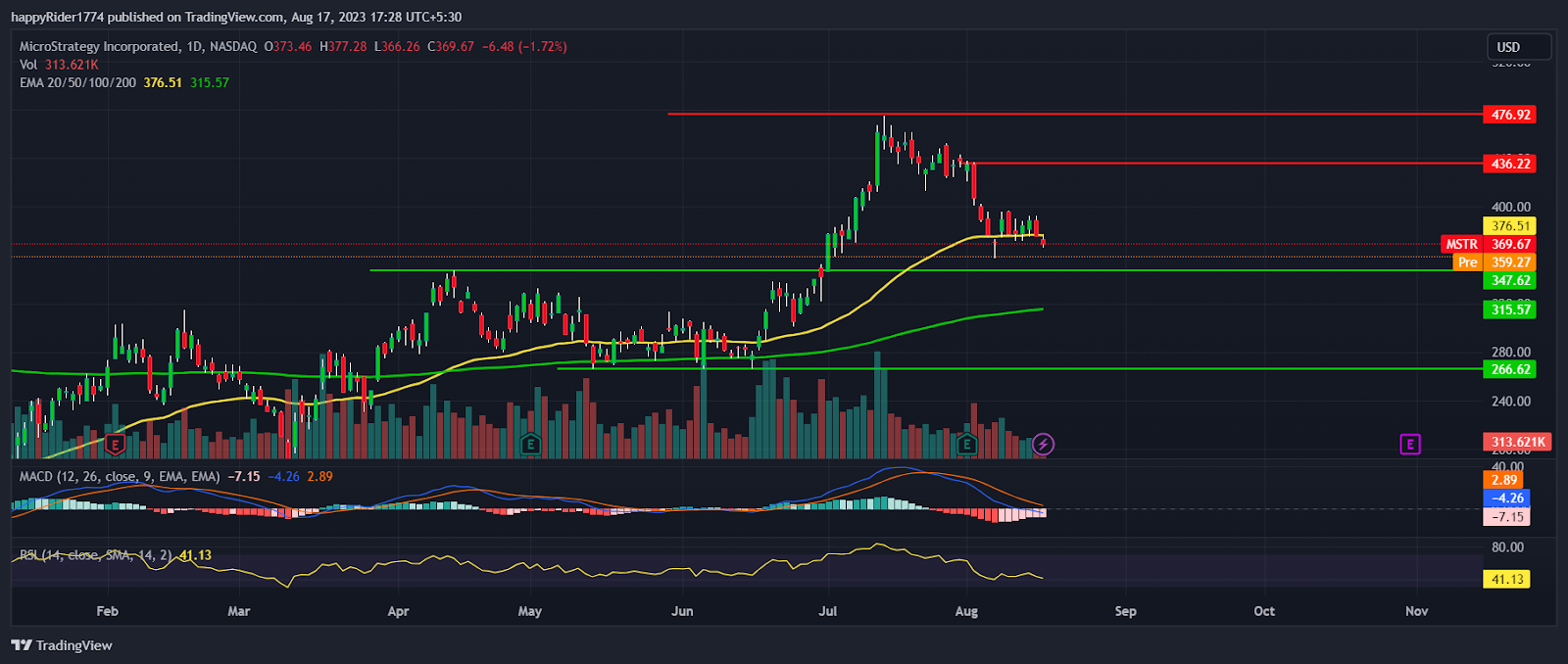Click the published-by happyRider1774 header text
Viewport: 1568px width, 664px height.
[x=236, y=17]
